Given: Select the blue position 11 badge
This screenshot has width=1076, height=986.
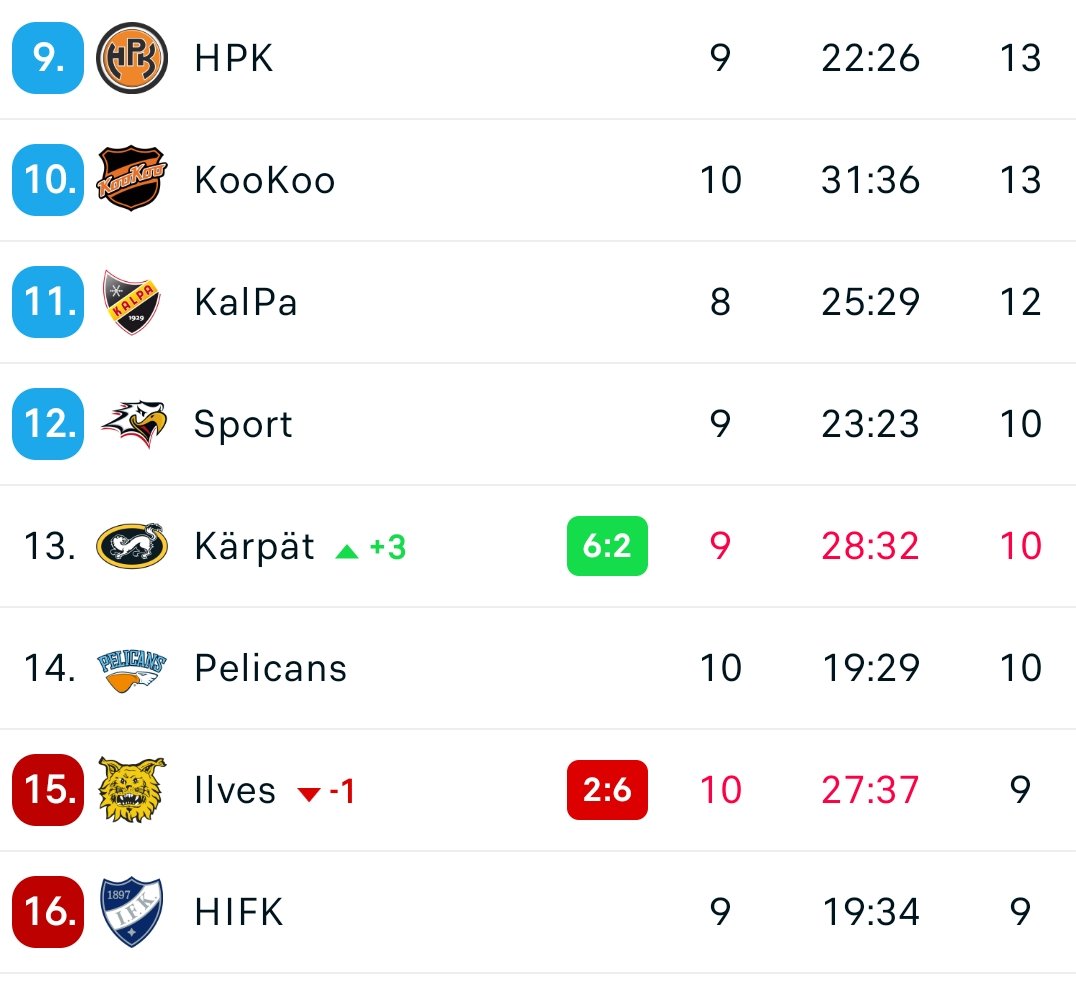Looking at the screenshot, I should (47, 302).
